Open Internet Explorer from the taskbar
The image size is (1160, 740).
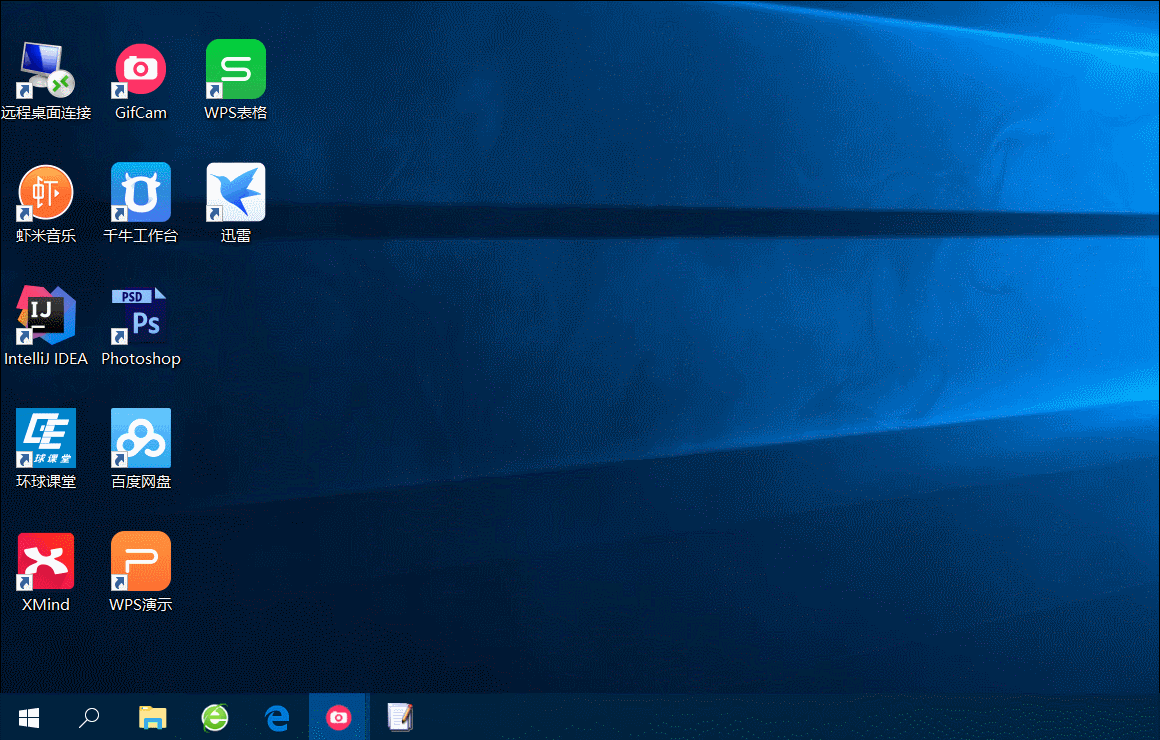214,717
